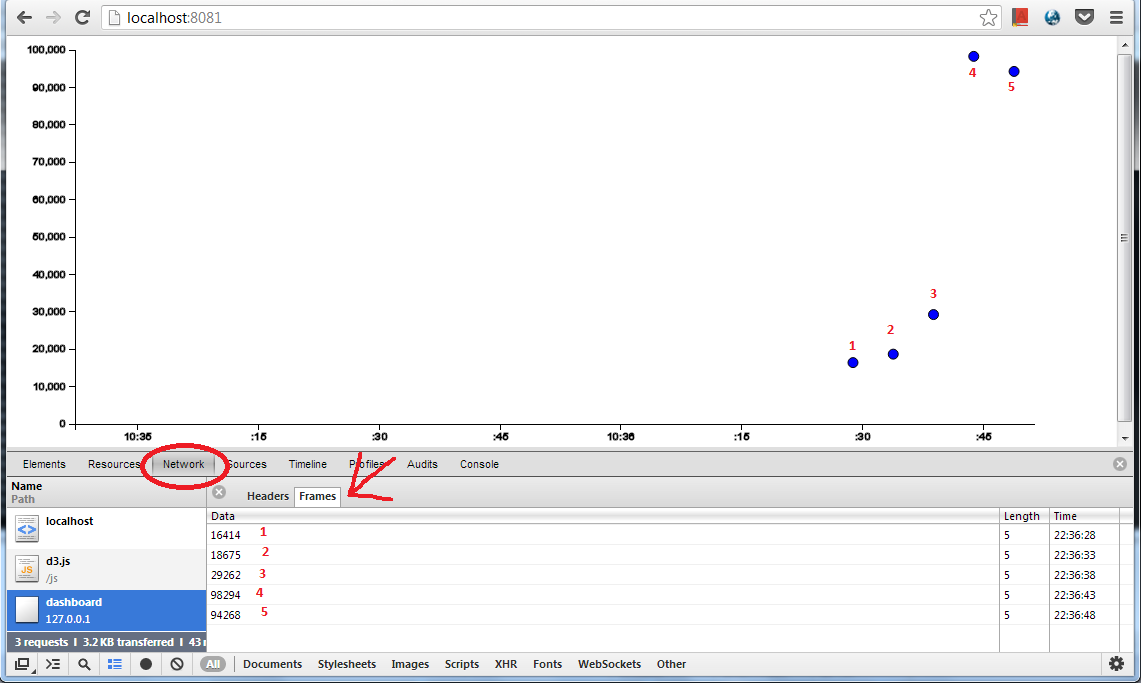Filter by XHR
Screen dimensions: 1141x683
coord(506,664)
